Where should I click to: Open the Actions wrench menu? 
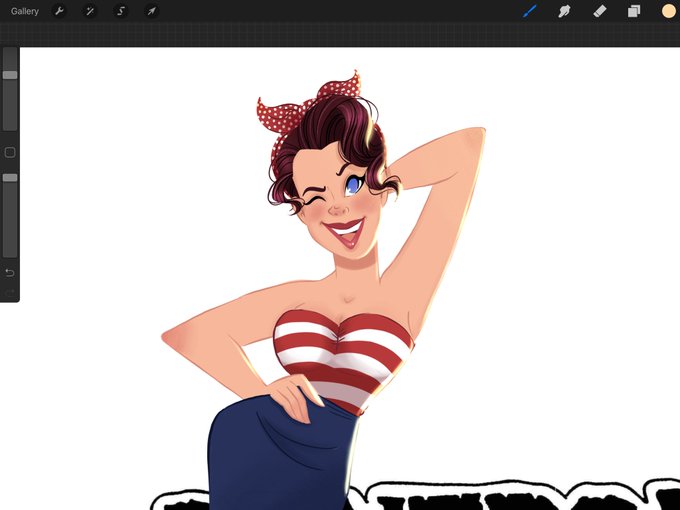[x=59, y=11]
